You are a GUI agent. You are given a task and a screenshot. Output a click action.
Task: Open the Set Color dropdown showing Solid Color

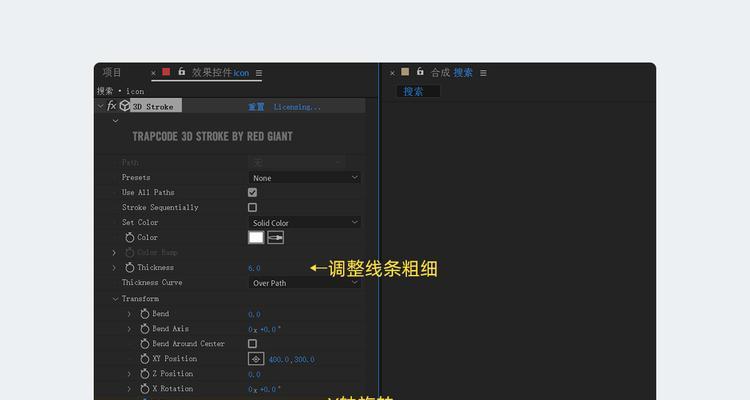305,222
